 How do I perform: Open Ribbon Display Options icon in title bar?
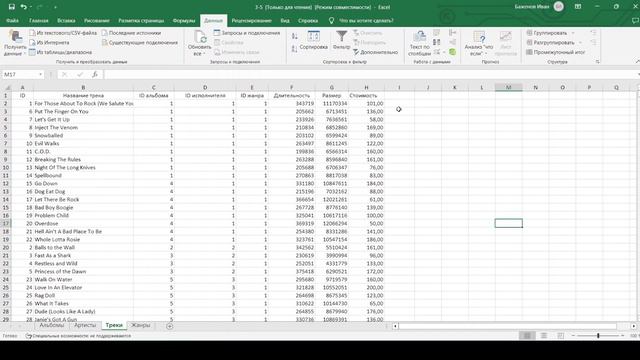578,7
